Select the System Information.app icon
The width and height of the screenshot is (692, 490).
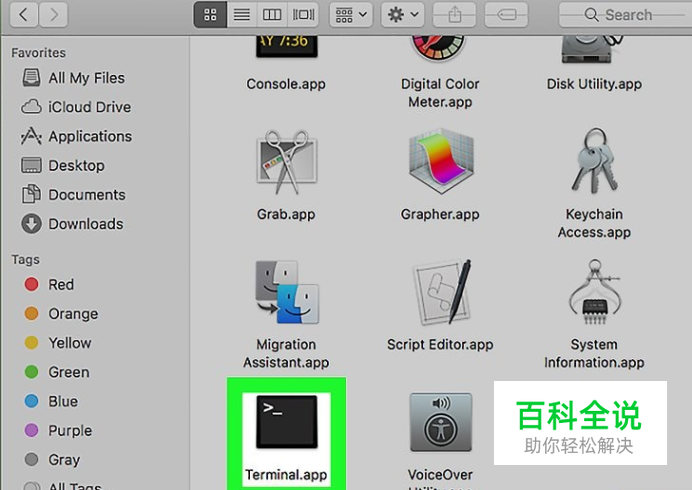click(594, 292)
